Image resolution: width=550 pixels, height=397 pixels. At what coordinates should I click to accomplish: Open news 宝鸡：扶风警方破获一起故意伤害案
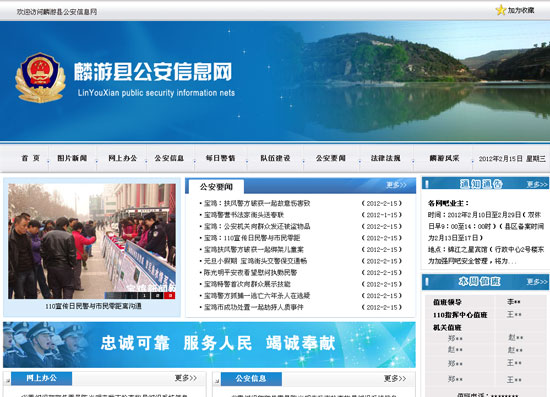(x=257, y=203)
